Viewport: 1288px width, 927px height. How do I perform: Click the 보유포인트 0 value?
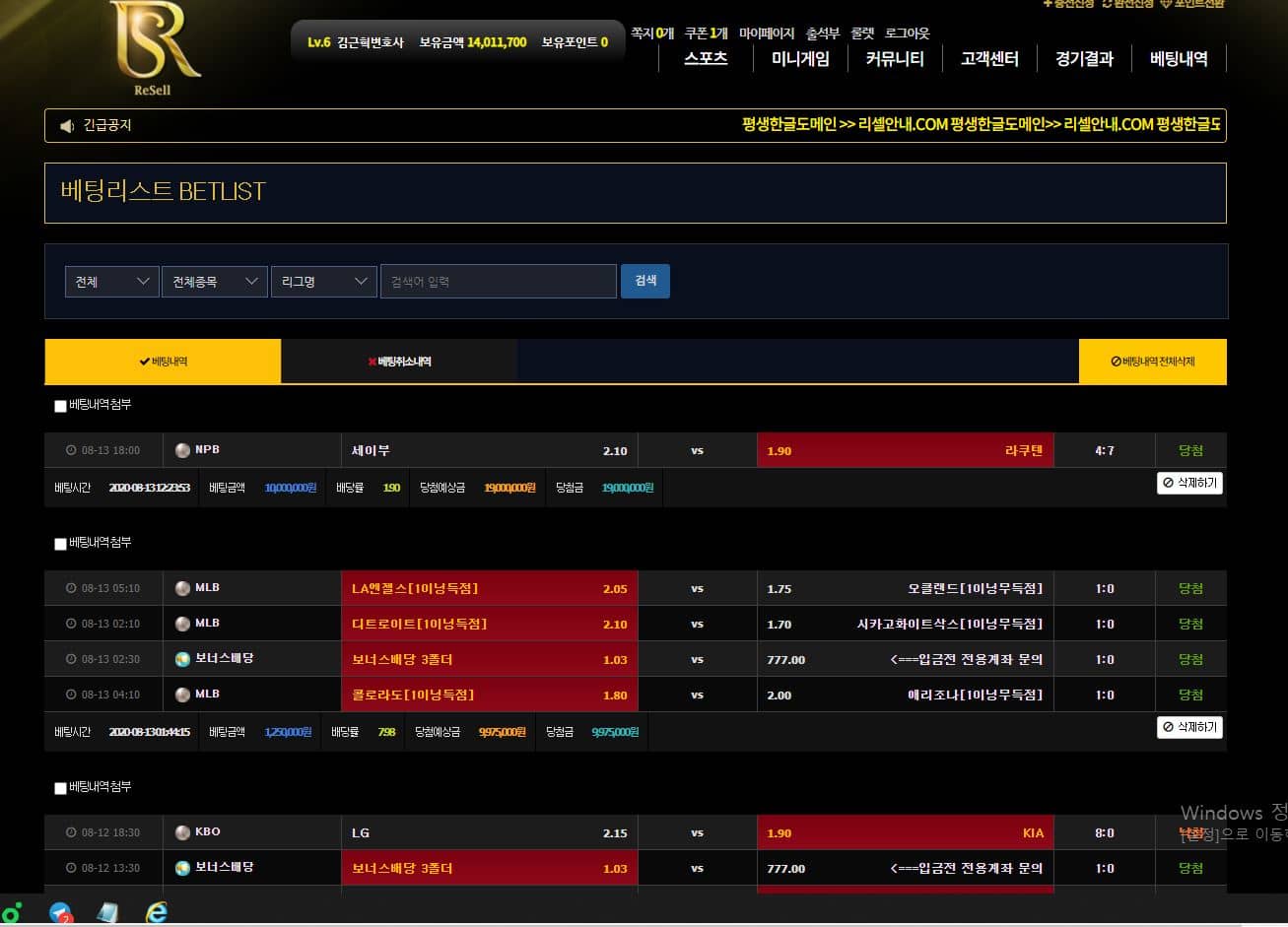[575, 42]
